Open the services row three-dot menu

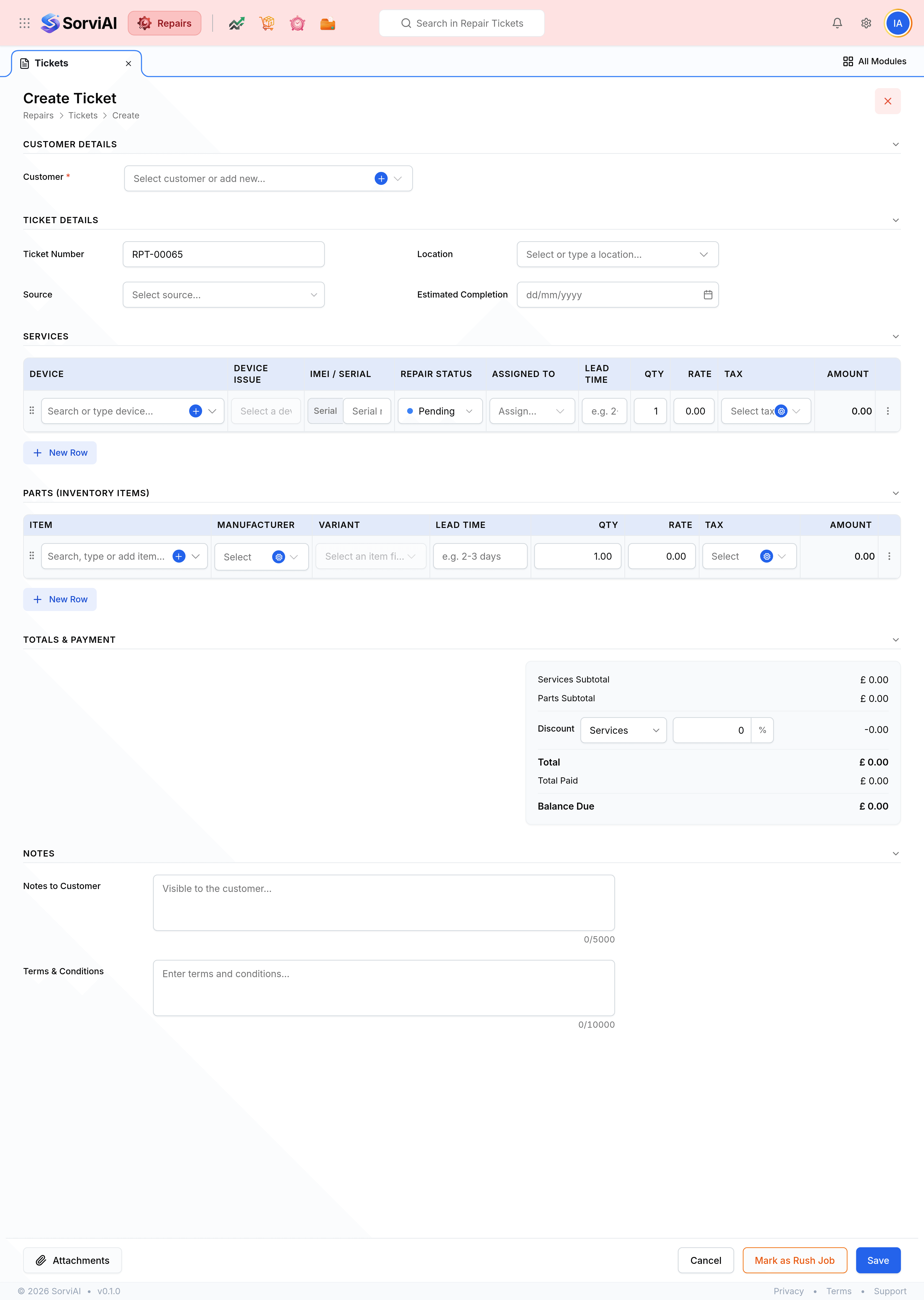tap(888, 411)
